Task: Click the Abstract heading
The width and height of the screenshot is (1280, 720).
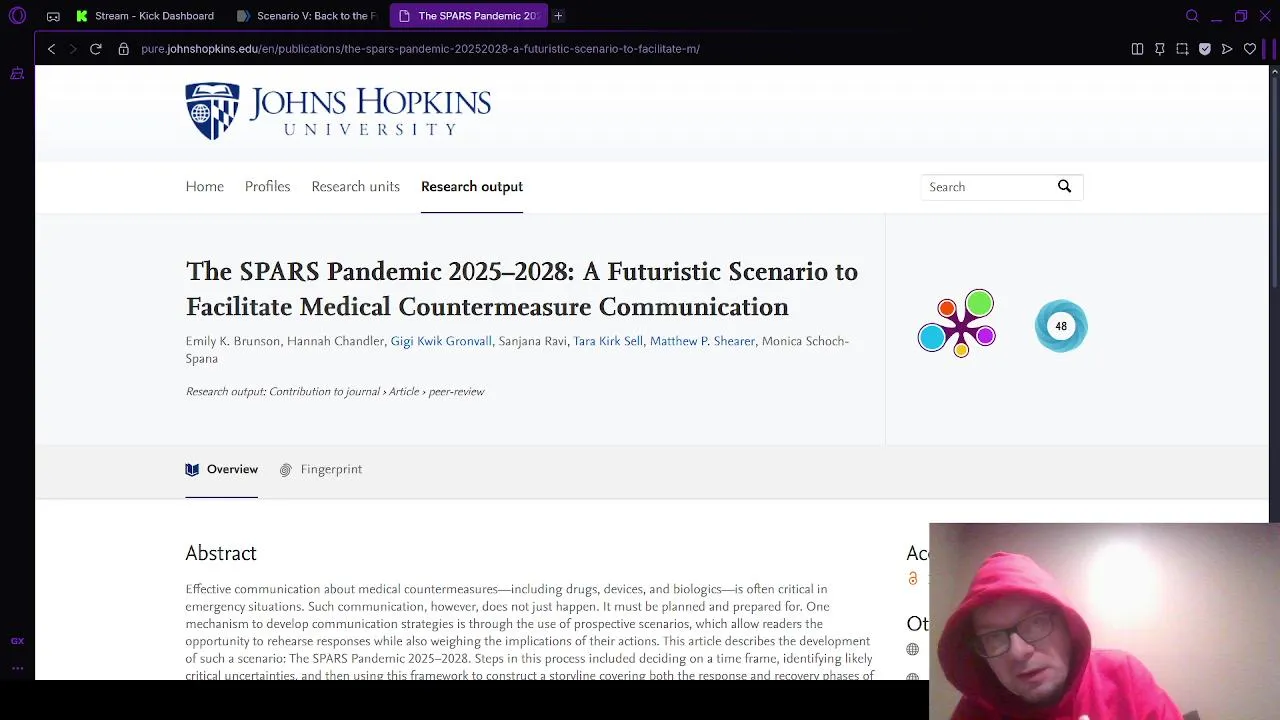Action: [x=221, y=553]
